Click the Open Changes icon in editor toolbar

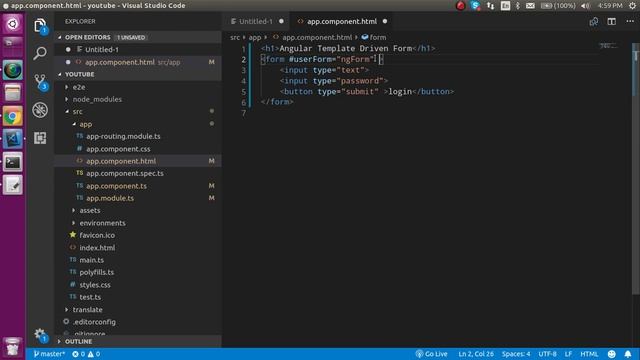[x=594, y=22]
